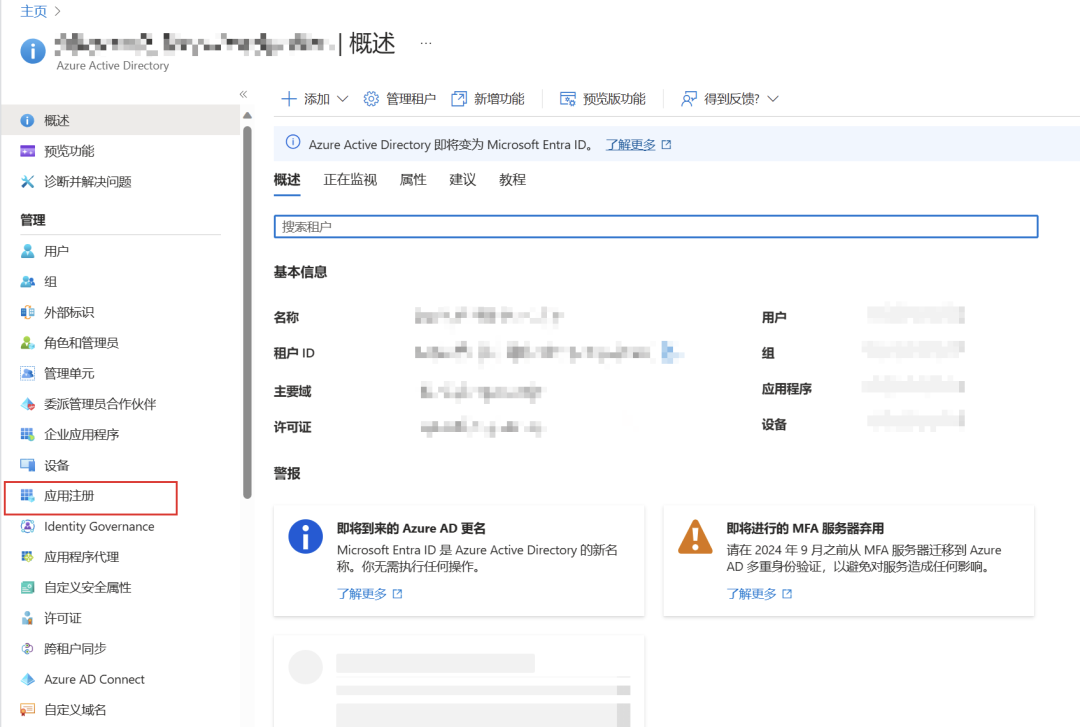Click the 警报 section heading

pyautogui.click(x=287, y=473)
